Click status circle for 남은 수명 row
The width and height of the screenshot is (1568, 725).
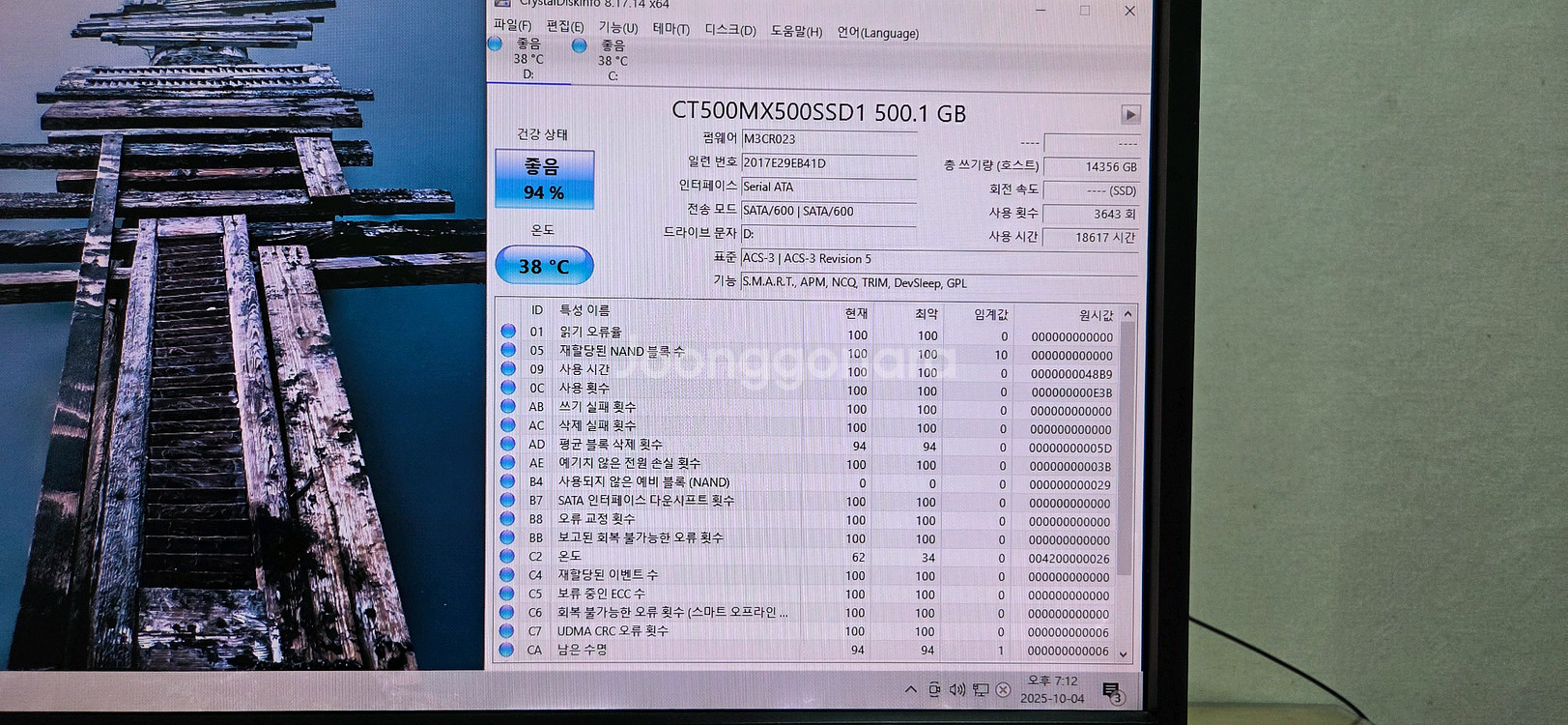pyautogui.click(x=506, y=650)
